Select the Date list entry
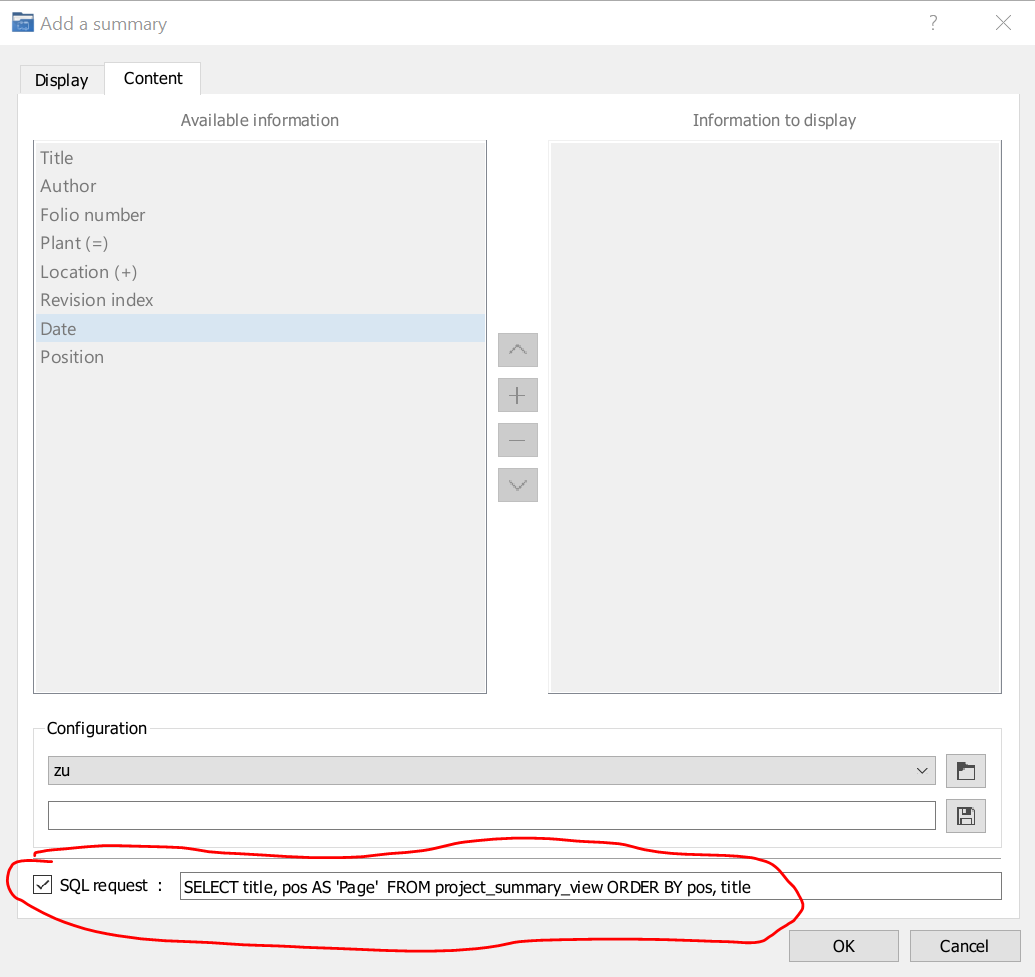 click(58, 329)
